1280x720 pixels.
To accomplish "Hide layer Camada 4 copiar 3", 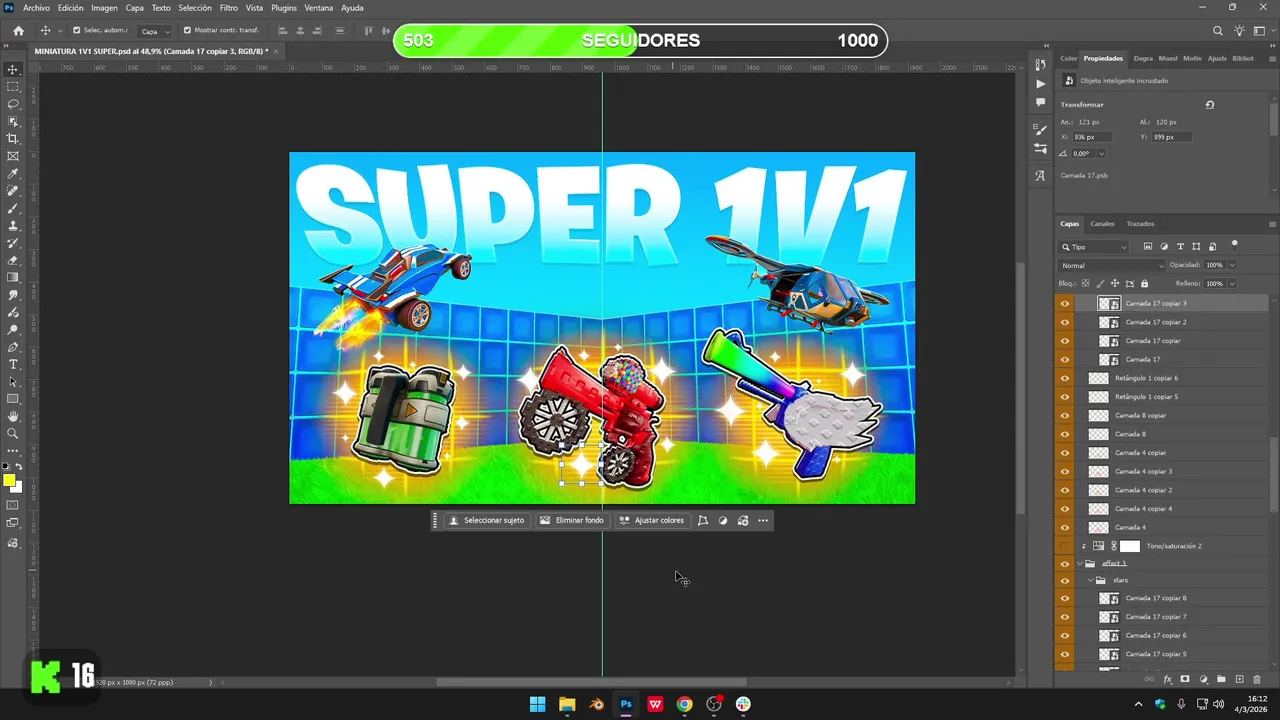I will [1064, 471].
